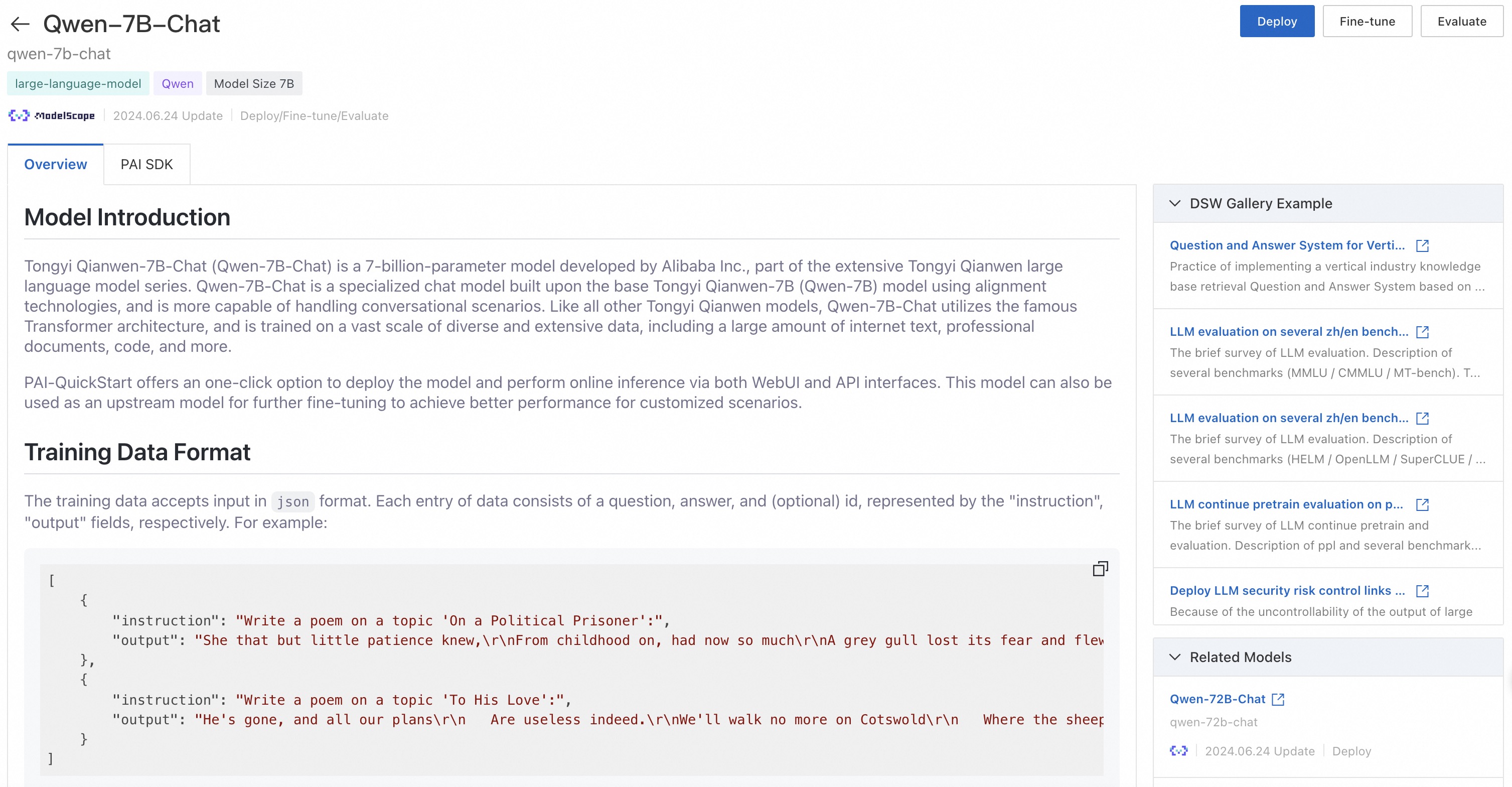This screenshot has width=1512, height=787.
Task: Click the large-language-model tag
Action: pyautogui.click(x=78, y=83)
